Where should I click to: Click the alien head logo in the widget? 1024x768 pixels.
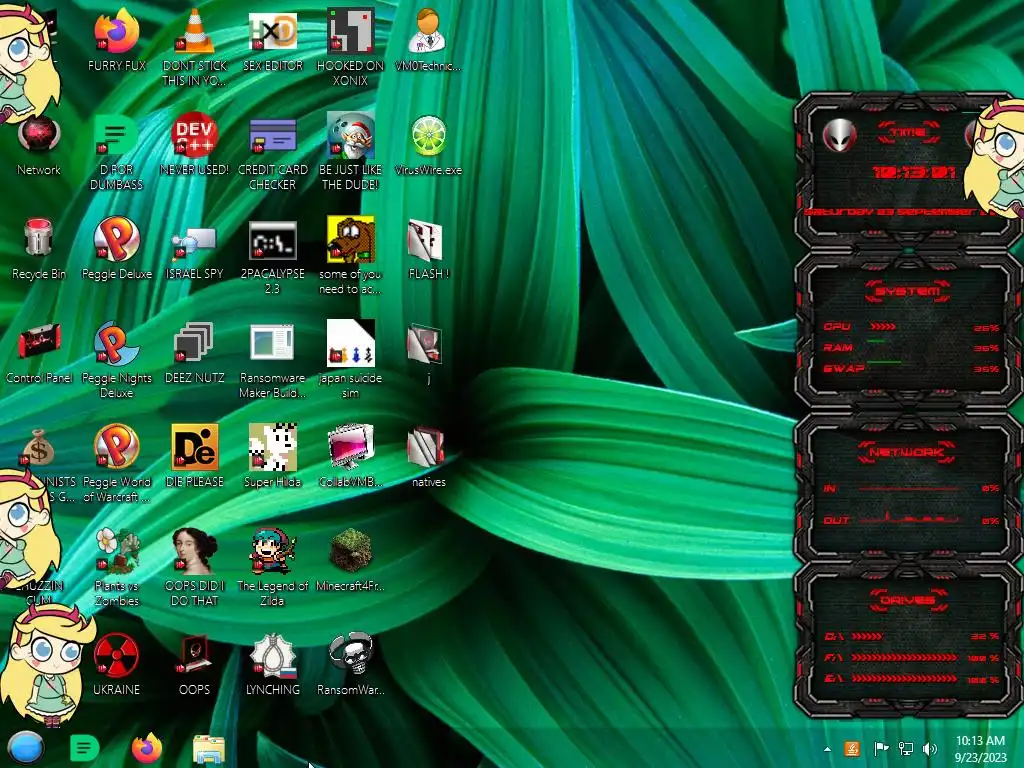(x=839, y=136)
